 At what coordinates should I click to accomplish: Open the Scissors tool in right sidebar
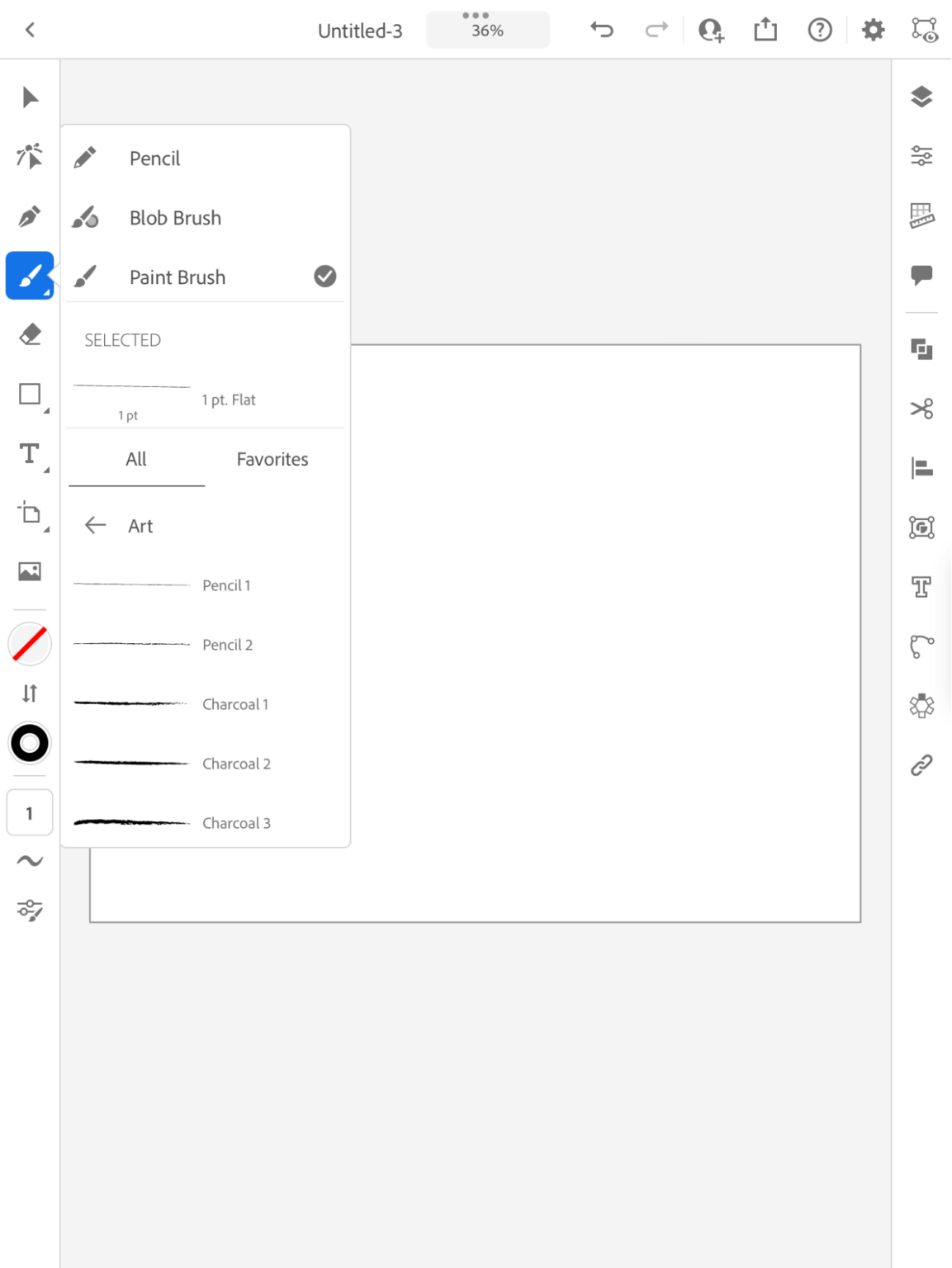click(922, 409)
